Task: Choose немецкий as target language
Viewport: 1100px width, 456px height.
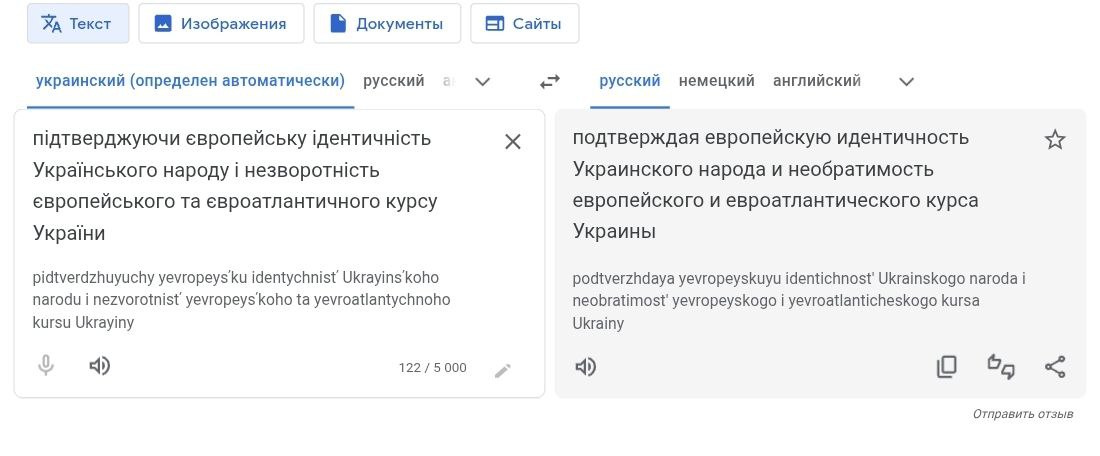Action: 716,81
